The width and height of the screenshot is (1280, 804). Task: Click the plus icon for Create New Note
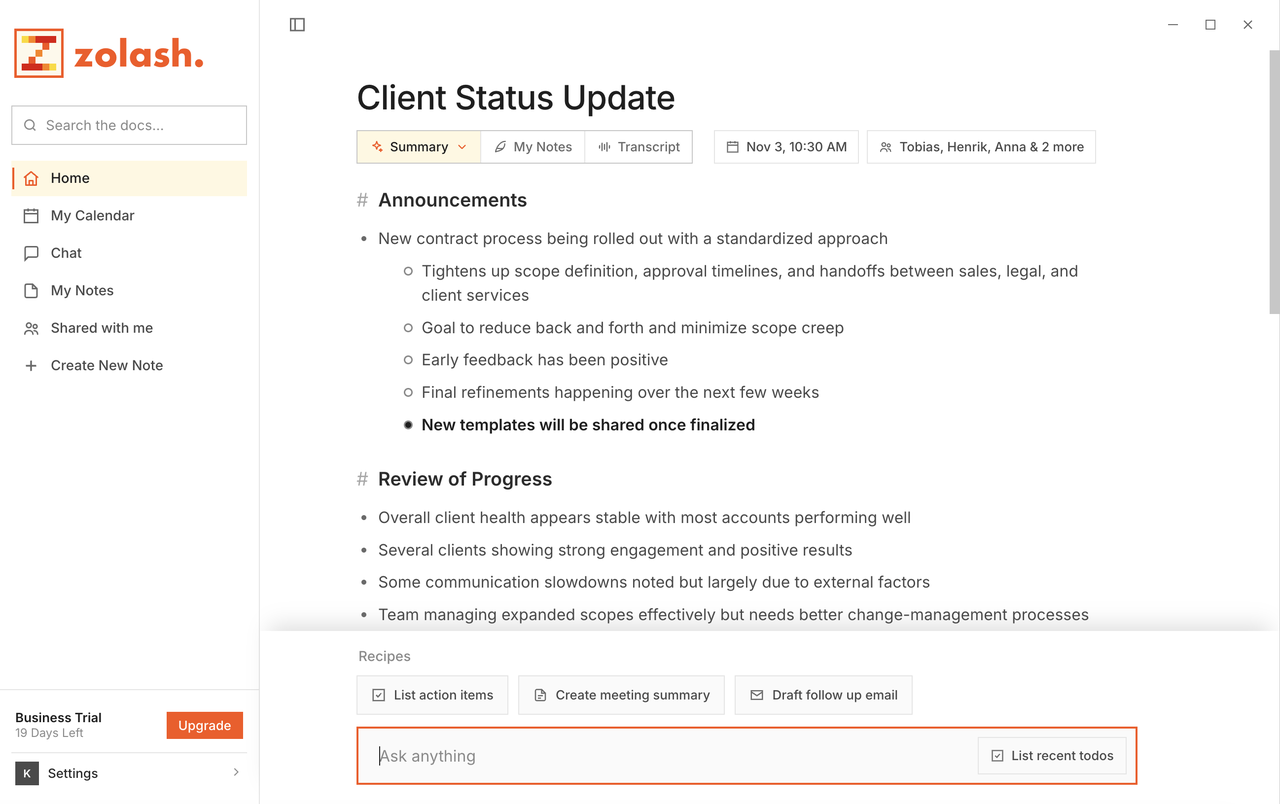[31, 366]
